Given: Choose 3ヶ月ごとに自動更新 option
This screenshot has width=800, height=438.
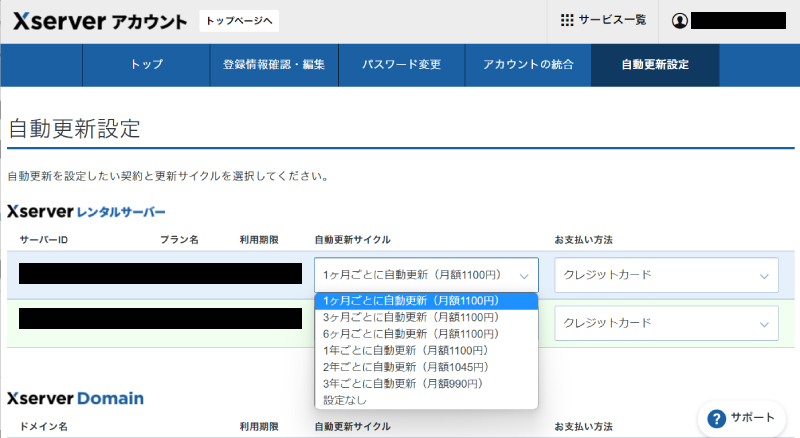Looking at the screenshot, I should point(411,317).
